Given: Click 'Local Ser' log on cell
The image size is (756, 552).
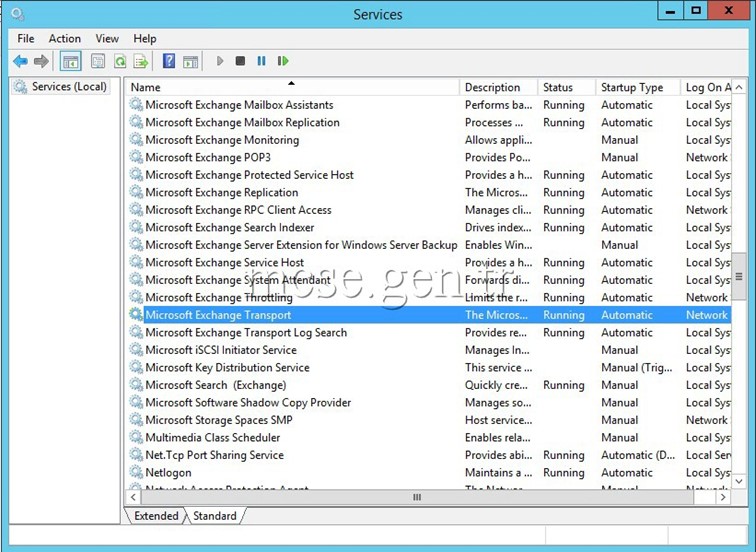Looking at the screenshot, I should pos(708,455).
